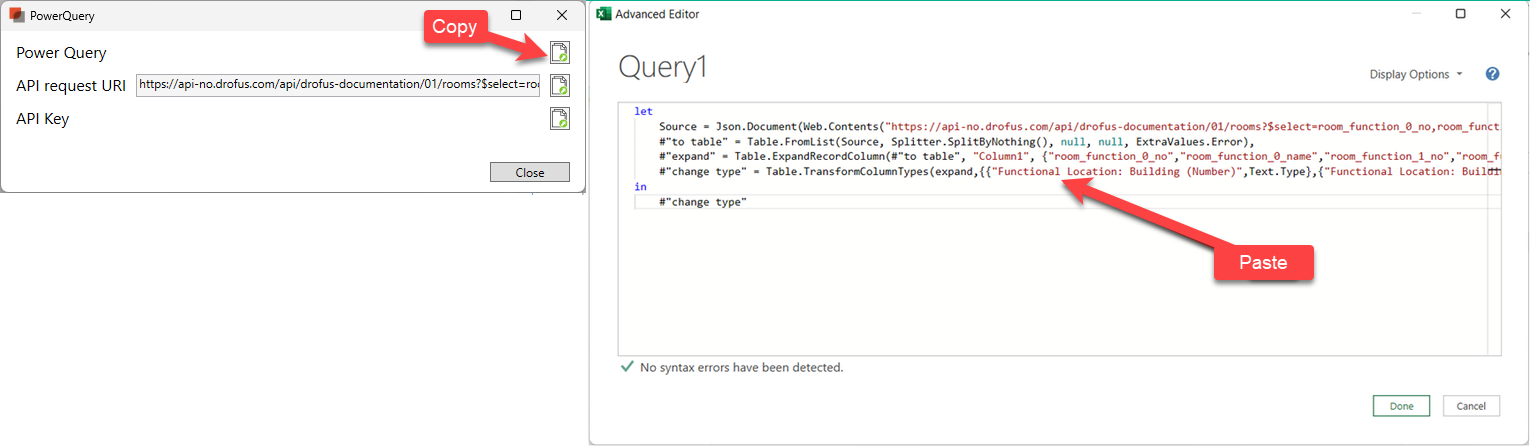Image resolution: width=1530 pixels, height=446 pixels.
Task: Copy the Power Query script
Action: click(560, 53)
